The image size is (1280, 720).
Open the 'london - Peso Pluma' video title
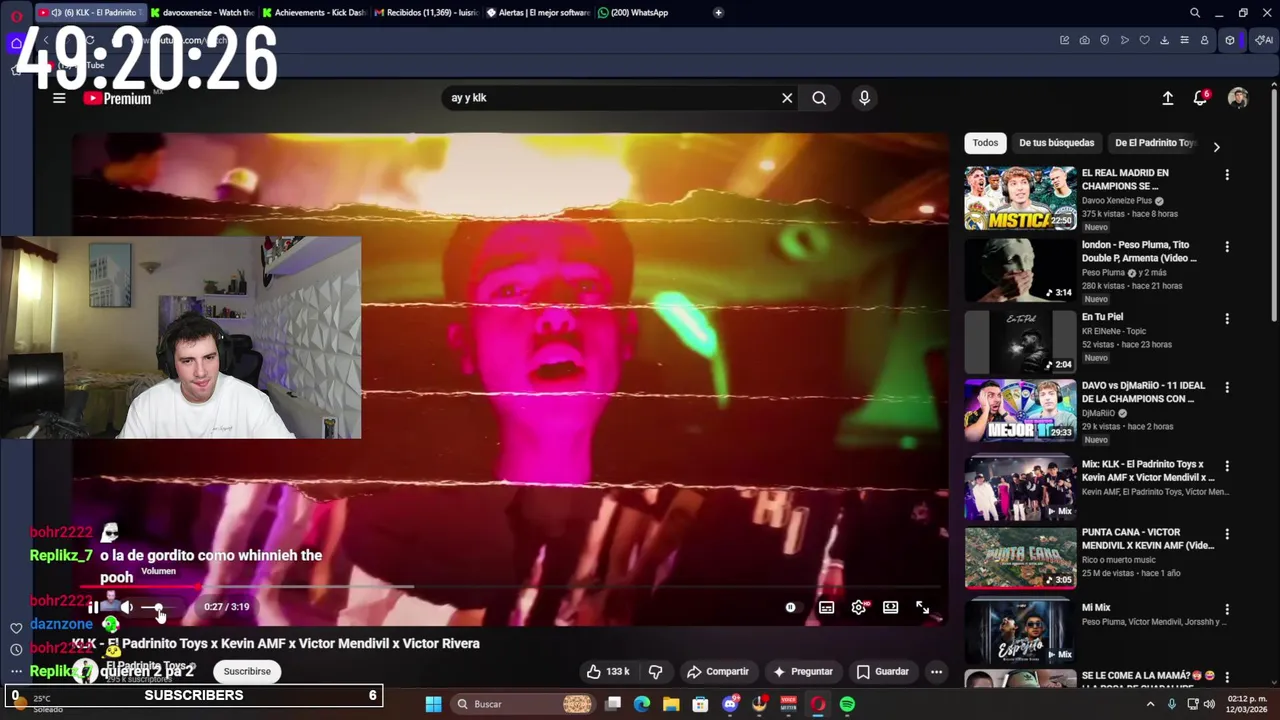[1139, 252]
